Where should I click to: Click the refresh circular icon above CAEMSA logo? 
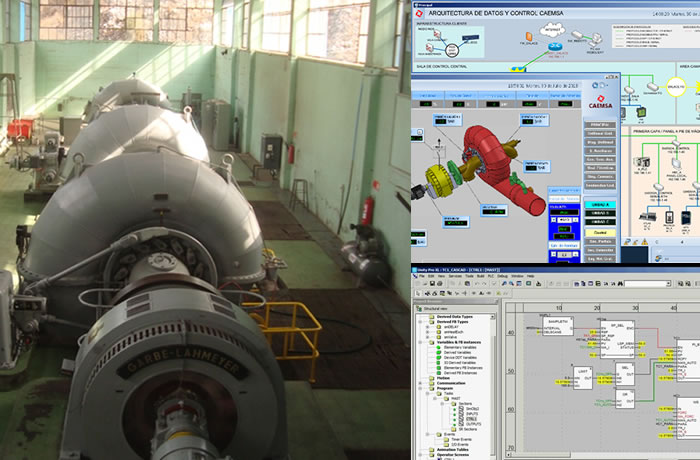(595, 85)
